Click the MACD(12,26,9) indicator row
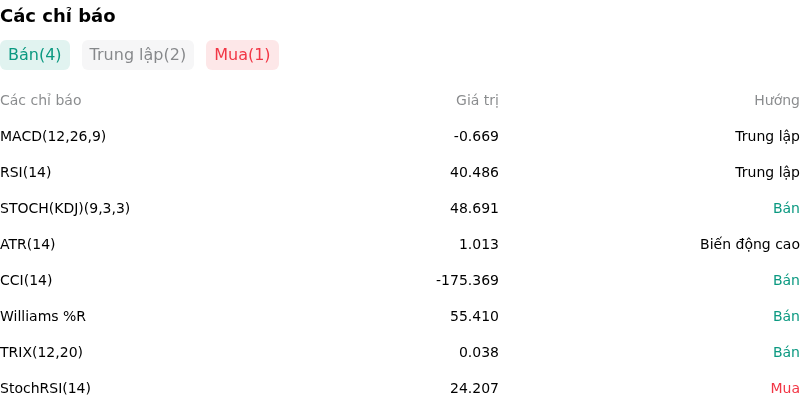800x398 pixels. pos(400,136)
